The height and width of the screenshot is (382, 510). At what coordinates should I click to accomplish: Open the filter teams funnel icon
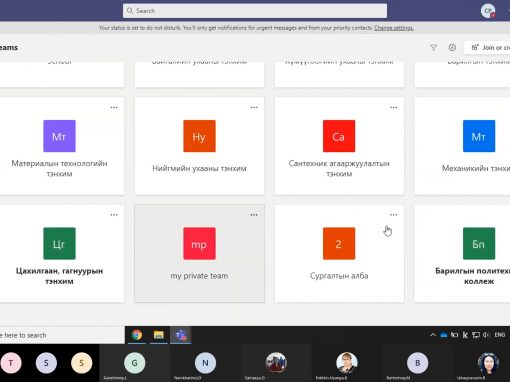pos(433,48)
